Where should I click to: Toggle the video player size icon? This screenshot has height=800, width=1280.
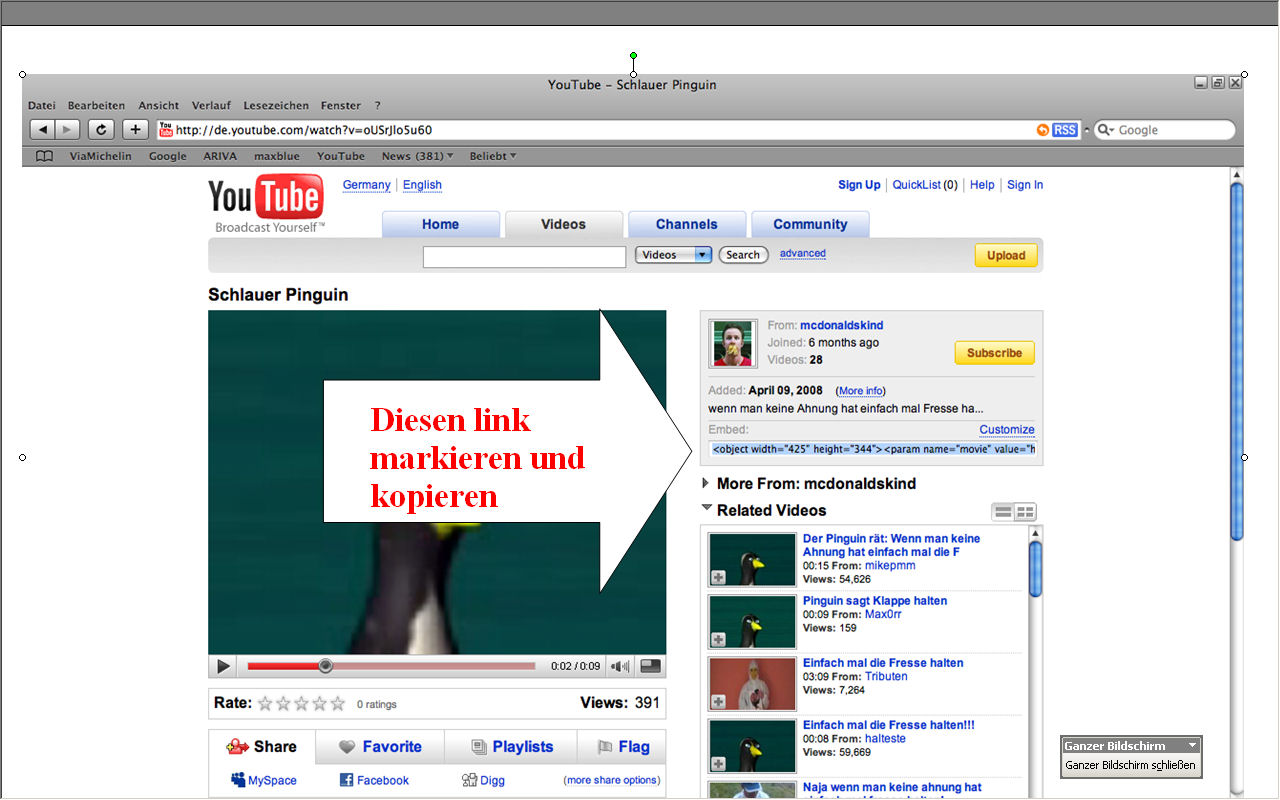[651, 666]
